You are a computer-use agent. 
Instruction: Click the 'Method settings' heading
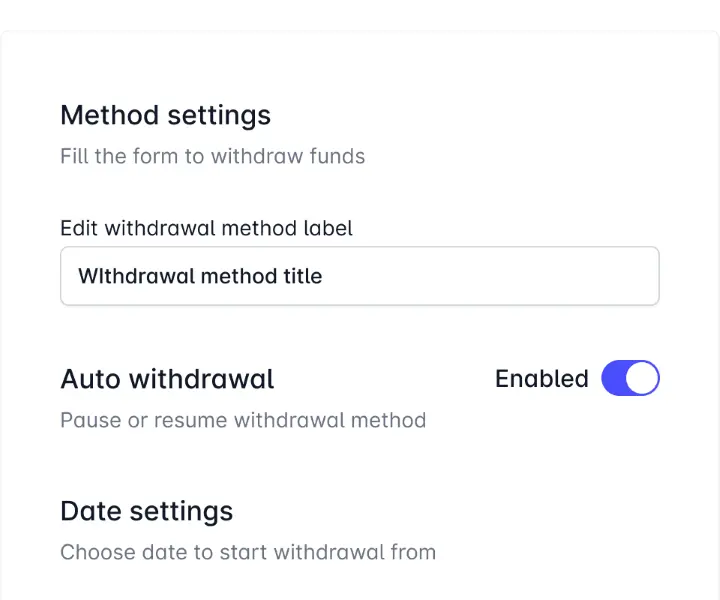(165, 115)
